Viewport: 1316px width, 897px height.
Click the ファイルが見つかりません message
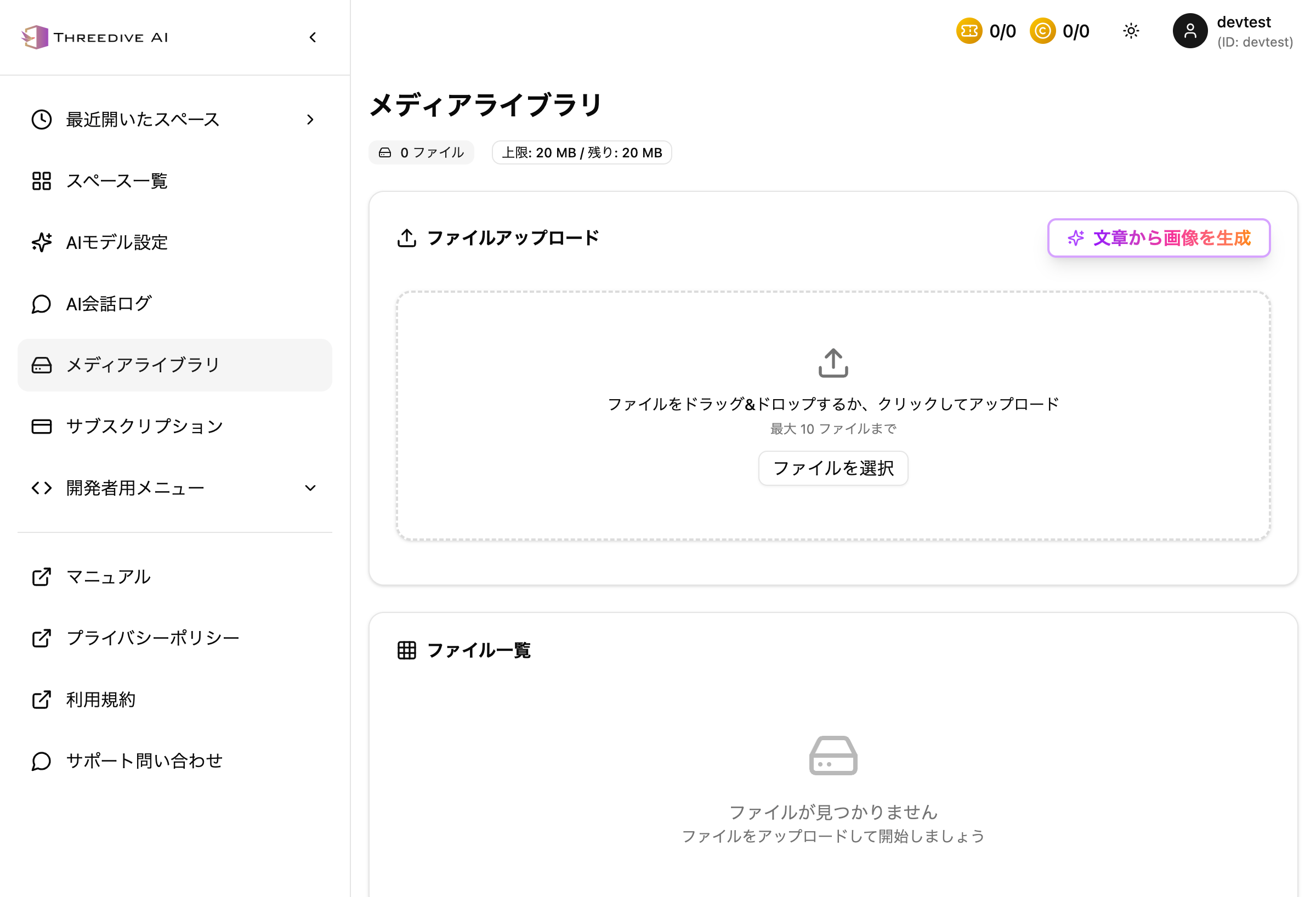833,813
